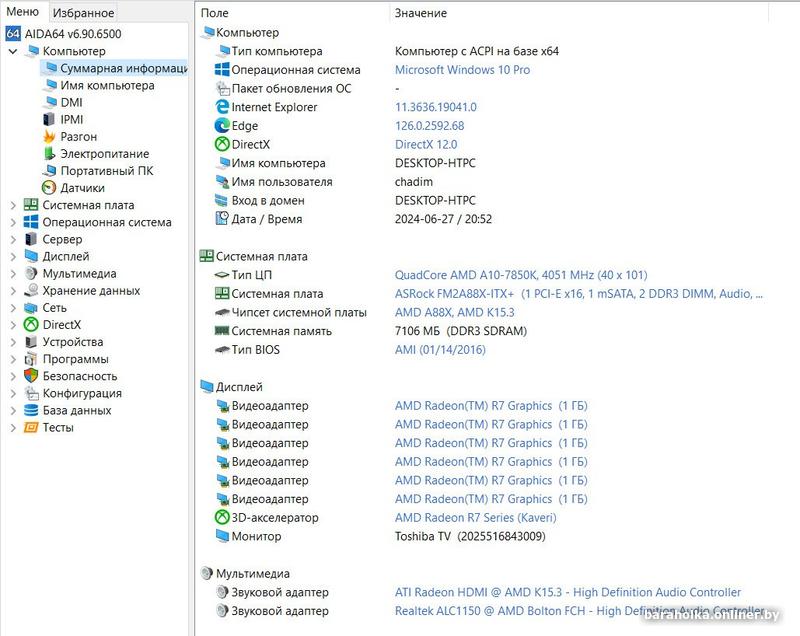Image resolution: width=800 pixels, height=636 pixels.
Task: Open the AMD Radeon R7 Series (Kaveri) link
Action: 476,517
